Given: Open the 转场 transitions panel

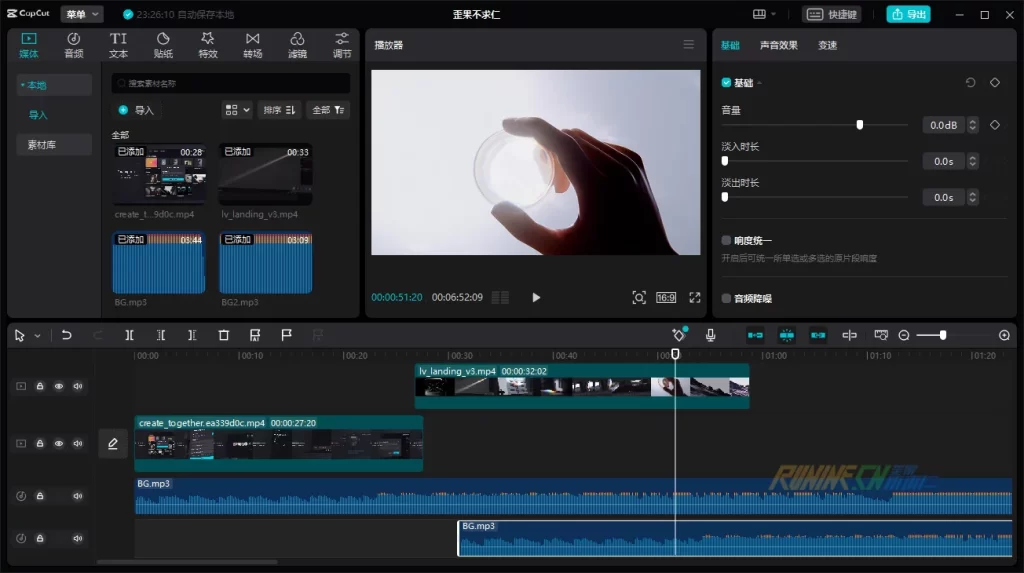Looking at the screenshot, I should point(252,45).
